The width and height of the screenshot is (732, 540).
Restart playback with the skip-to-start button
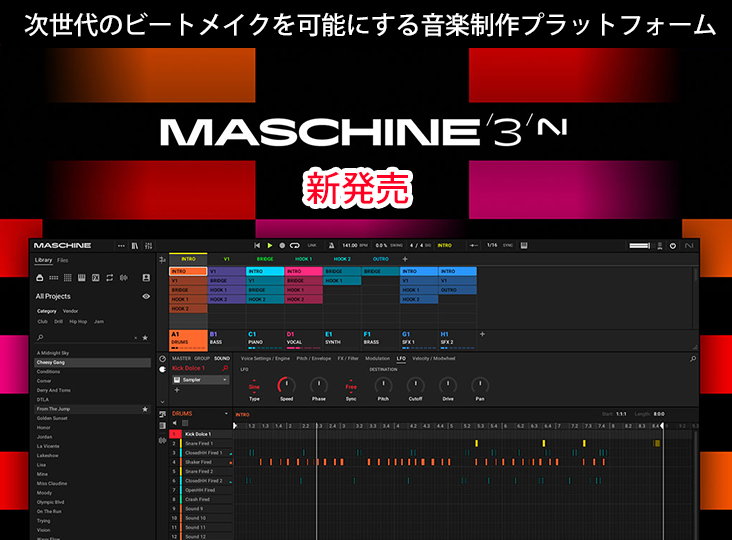[257, 245]
